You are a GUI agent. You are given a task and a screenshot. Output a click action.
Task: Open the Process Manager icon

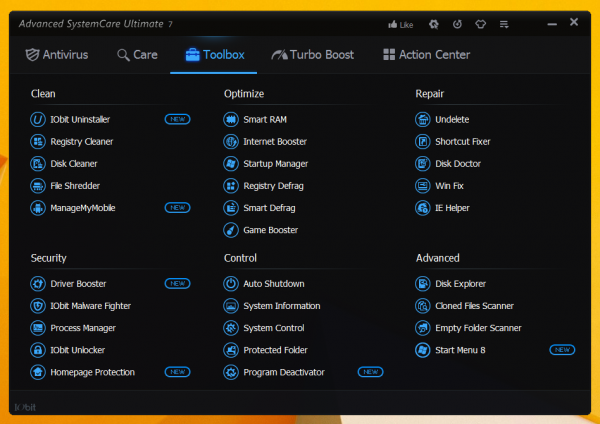click(38, 328)
